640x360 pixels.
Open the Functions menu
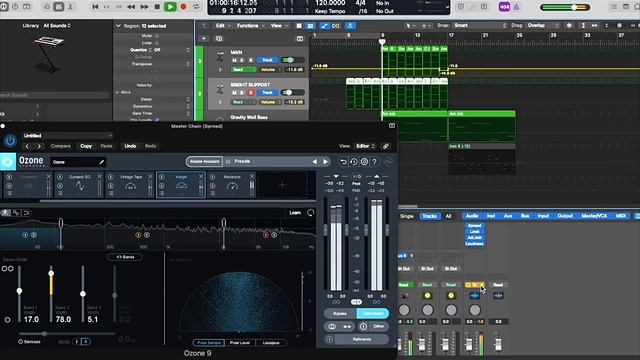tap(250, 26)
